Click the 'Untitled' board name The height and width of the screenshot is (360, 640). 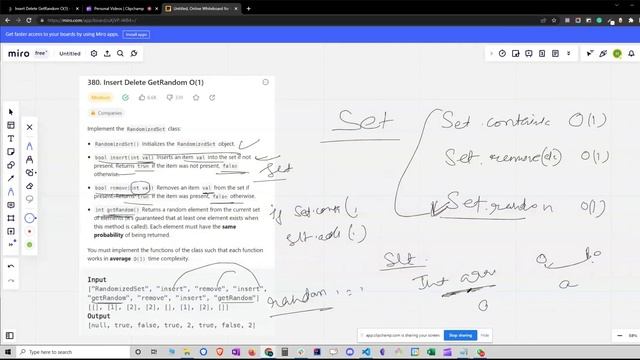70,53
